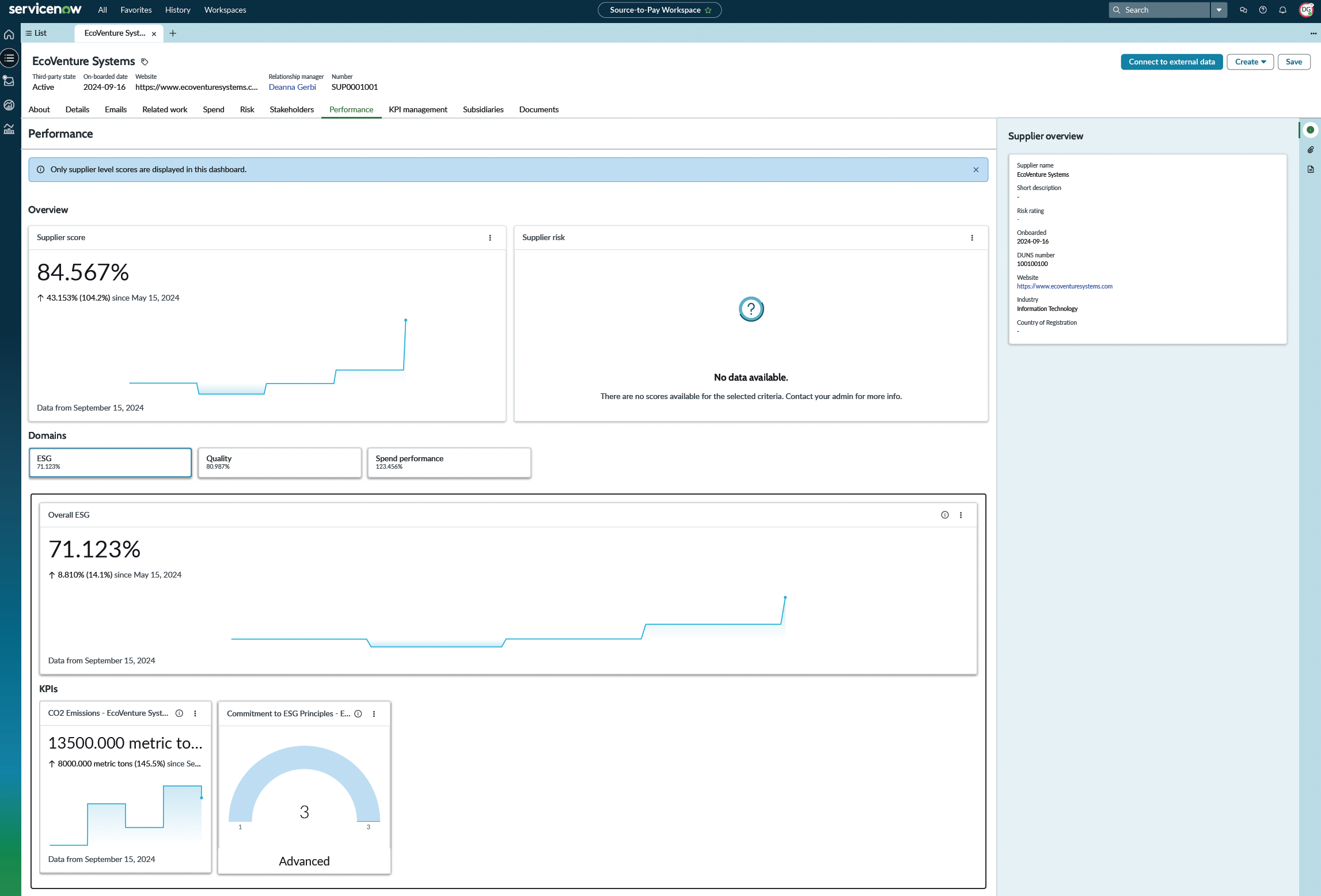Image resolution: width=1321 pixels, height=896 pixels.
Task: Show Overall ESG info icon
Action: 945,515
